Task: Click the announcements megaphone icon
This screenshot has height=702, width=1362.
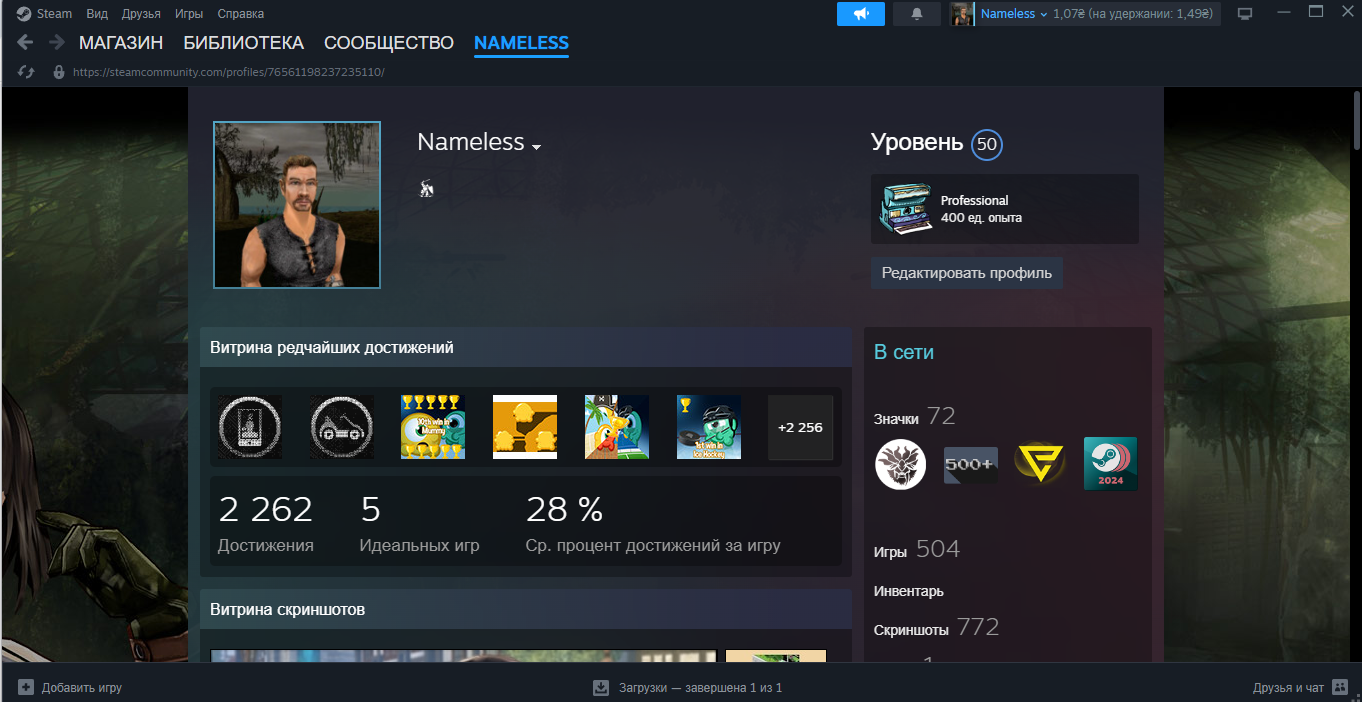Action: tap(860, 14)
